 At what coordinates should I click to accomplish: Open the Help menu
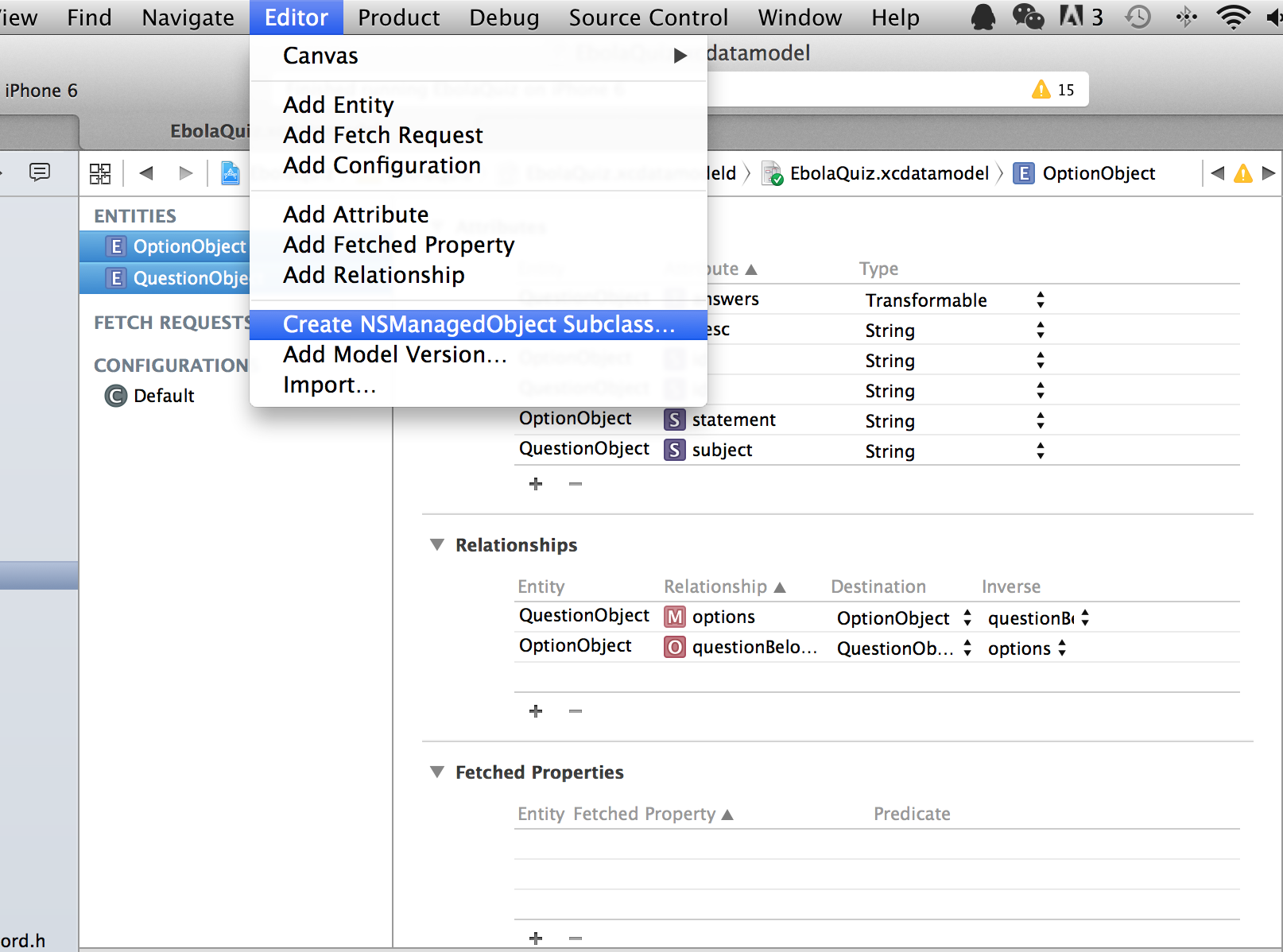895,17
